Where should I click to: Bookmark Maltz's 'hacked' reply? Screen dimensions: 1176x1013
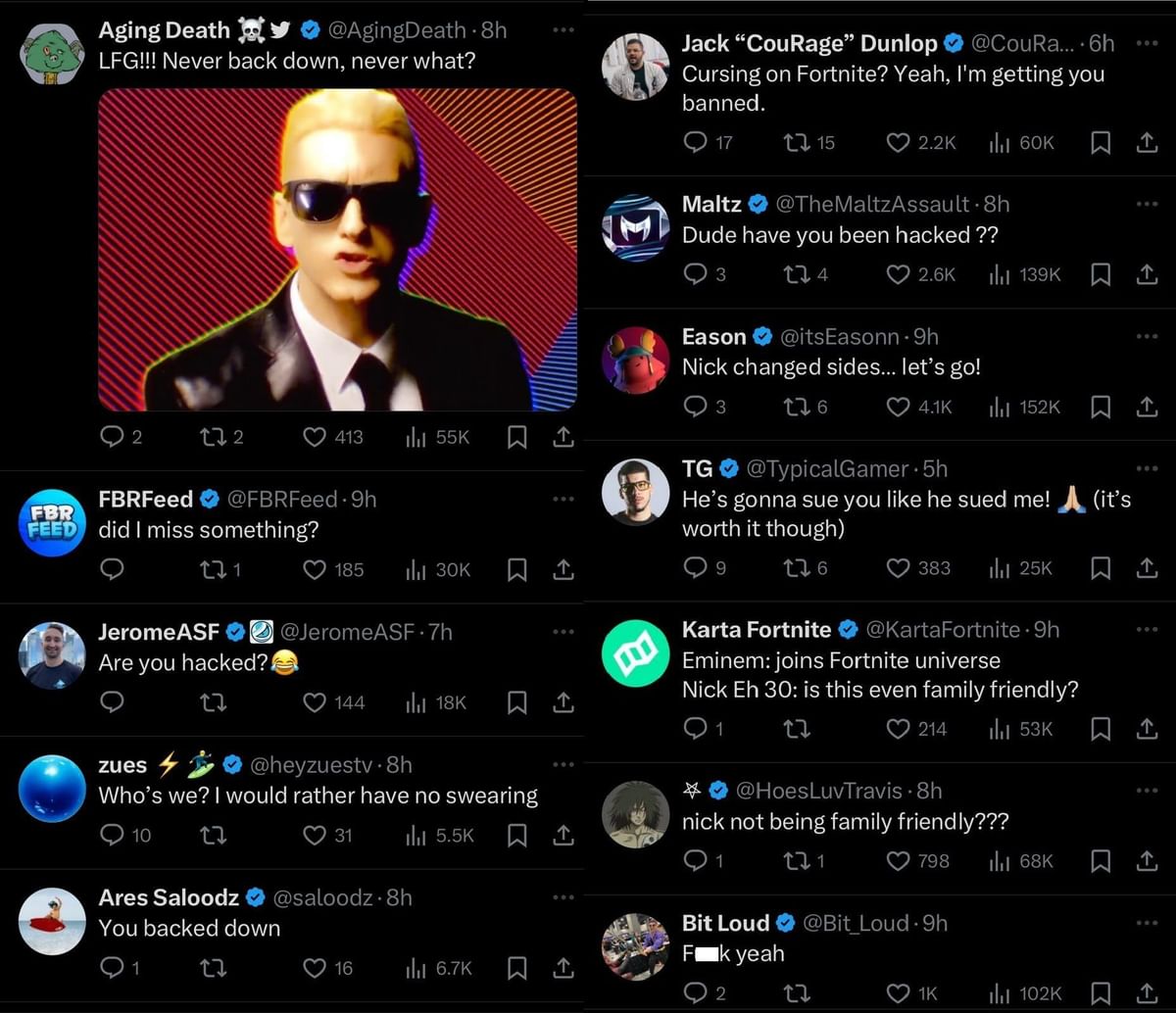[1100, 274]
